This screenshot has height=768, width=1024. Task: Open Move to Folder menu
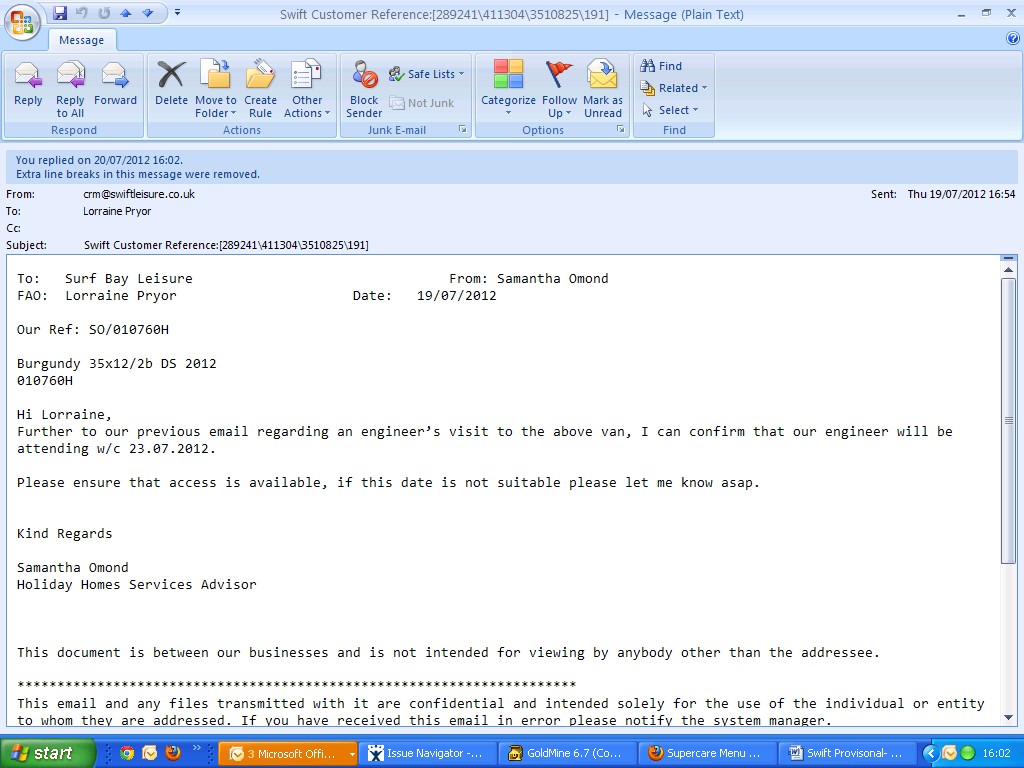[216, 89]
